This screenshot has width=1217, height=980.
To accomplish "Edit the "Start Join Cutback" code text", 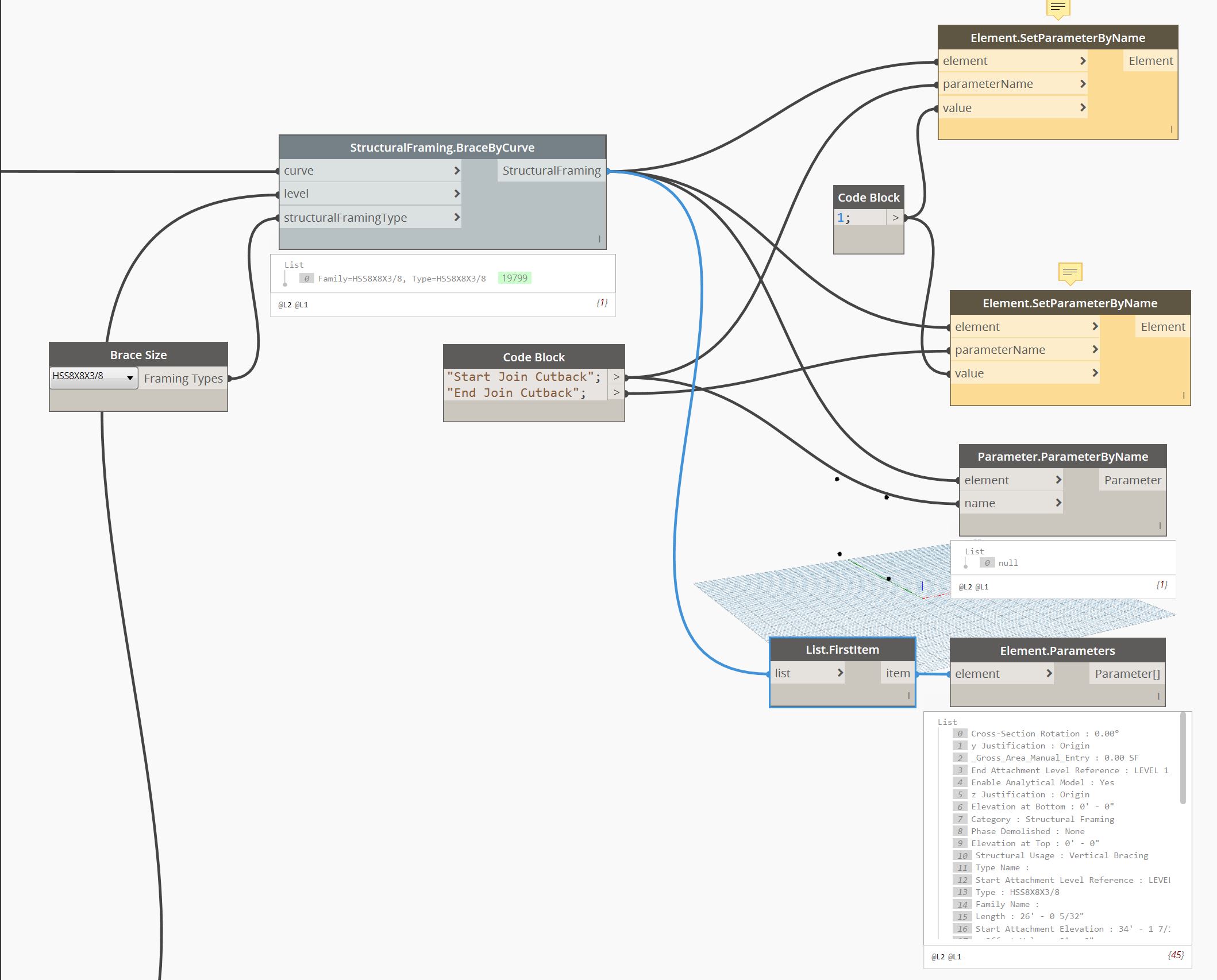I will 523,377.
